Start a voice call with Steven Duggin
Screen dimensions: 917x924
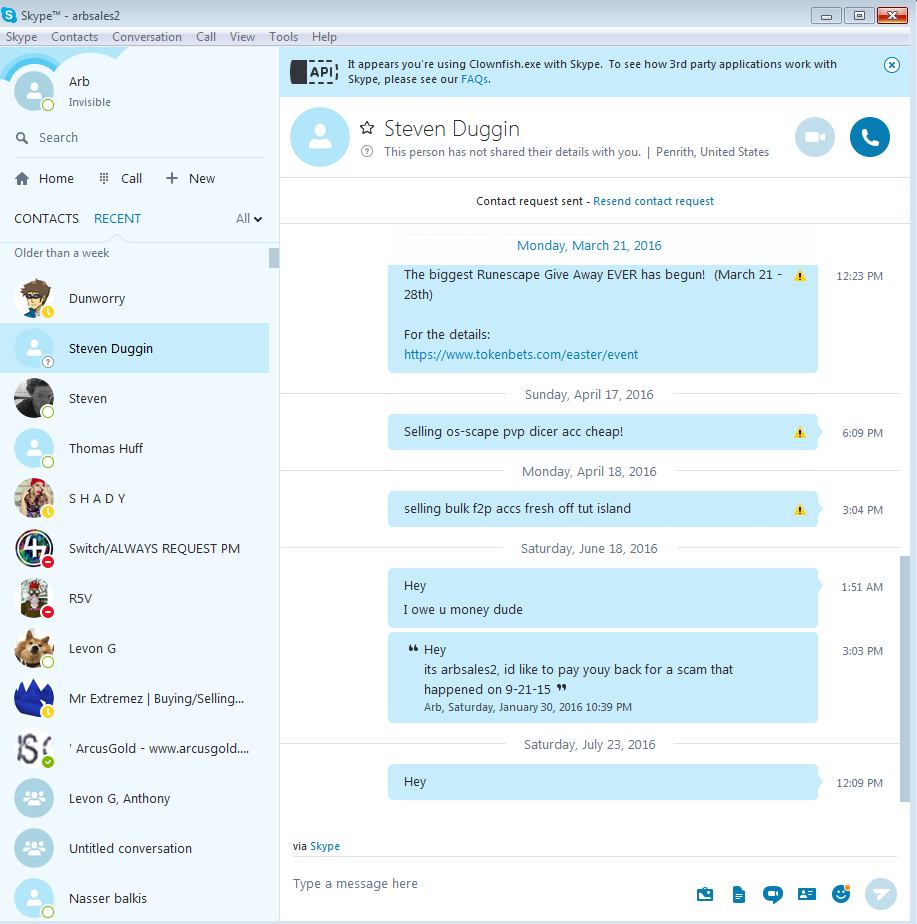869,137
